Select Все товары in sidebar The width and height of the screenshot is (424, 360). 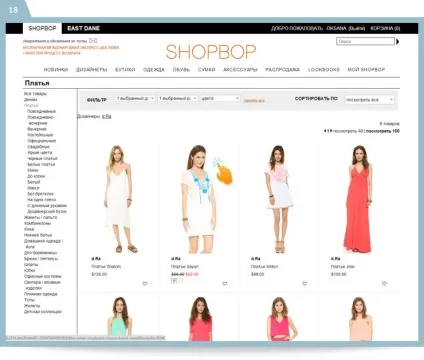35,94
